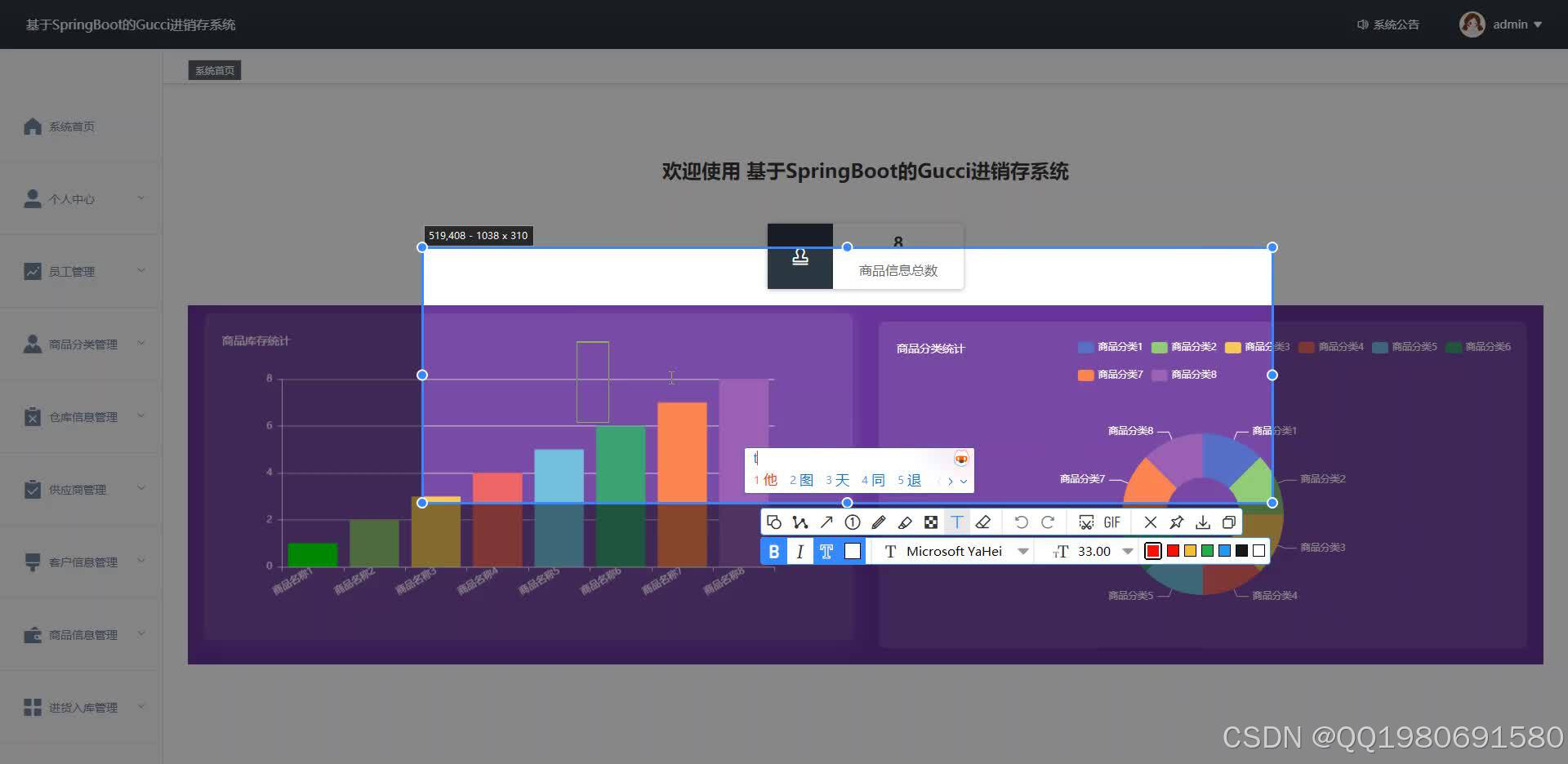Click the home icon beside 系统首页
Image resolution: width=1568 pixels, height=764 pixels.
(33, 127)
